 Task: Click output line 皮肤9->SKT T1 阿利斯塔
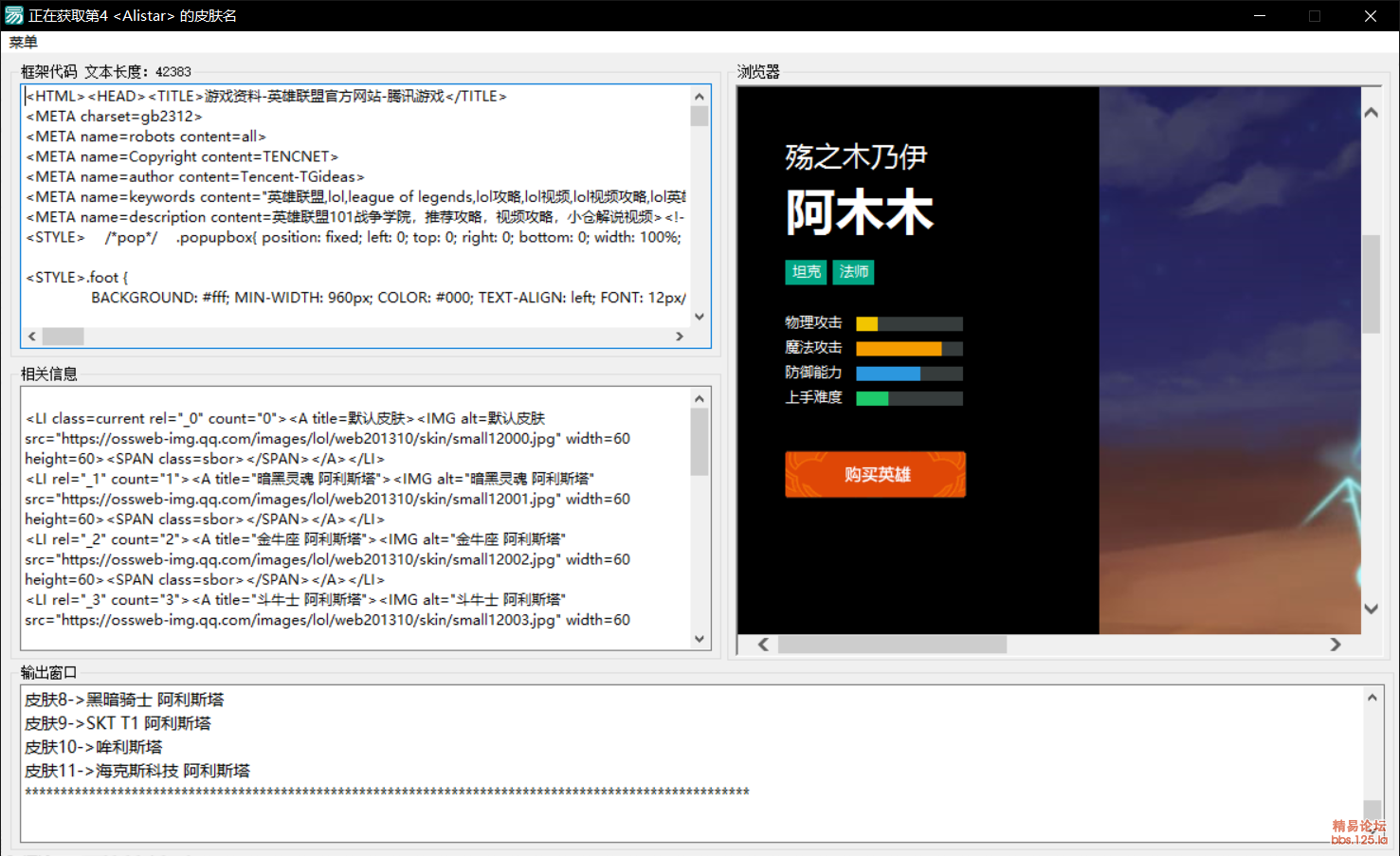pyautogui.click(x=118, y=723)
